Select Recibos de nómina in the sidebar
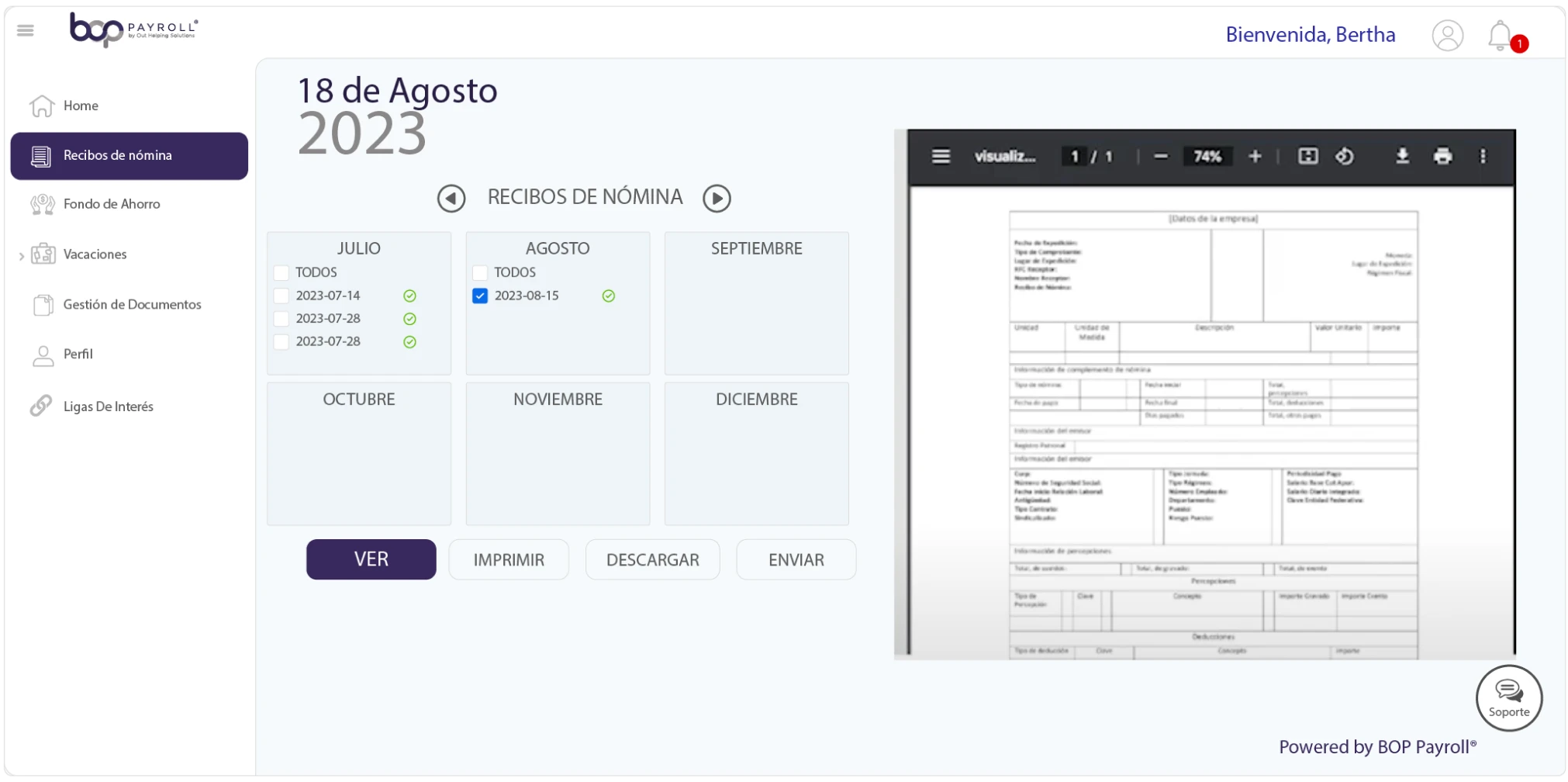This screenshot has width=1568, height=782. (130, 156)
